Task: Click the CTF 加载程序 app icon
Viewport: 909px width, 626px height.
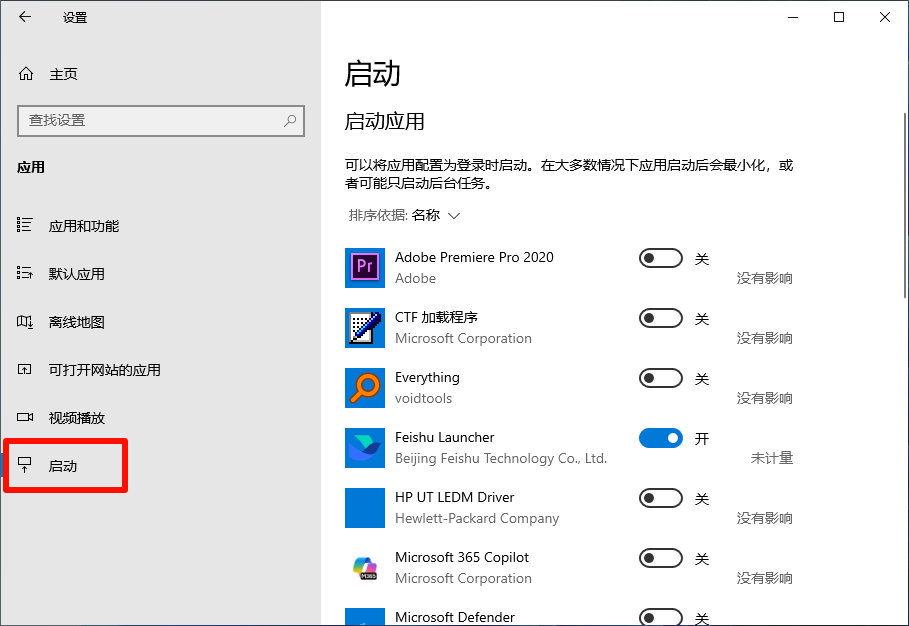Action: click(x=365, y=328)
